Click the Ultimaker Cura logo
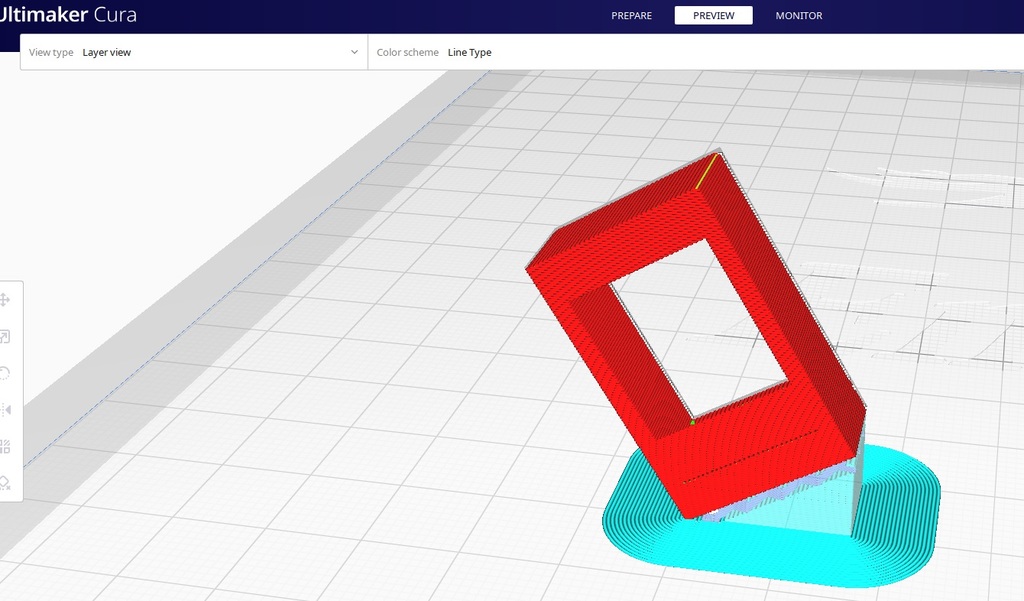The image size is (1024, 601). [68, 15]
